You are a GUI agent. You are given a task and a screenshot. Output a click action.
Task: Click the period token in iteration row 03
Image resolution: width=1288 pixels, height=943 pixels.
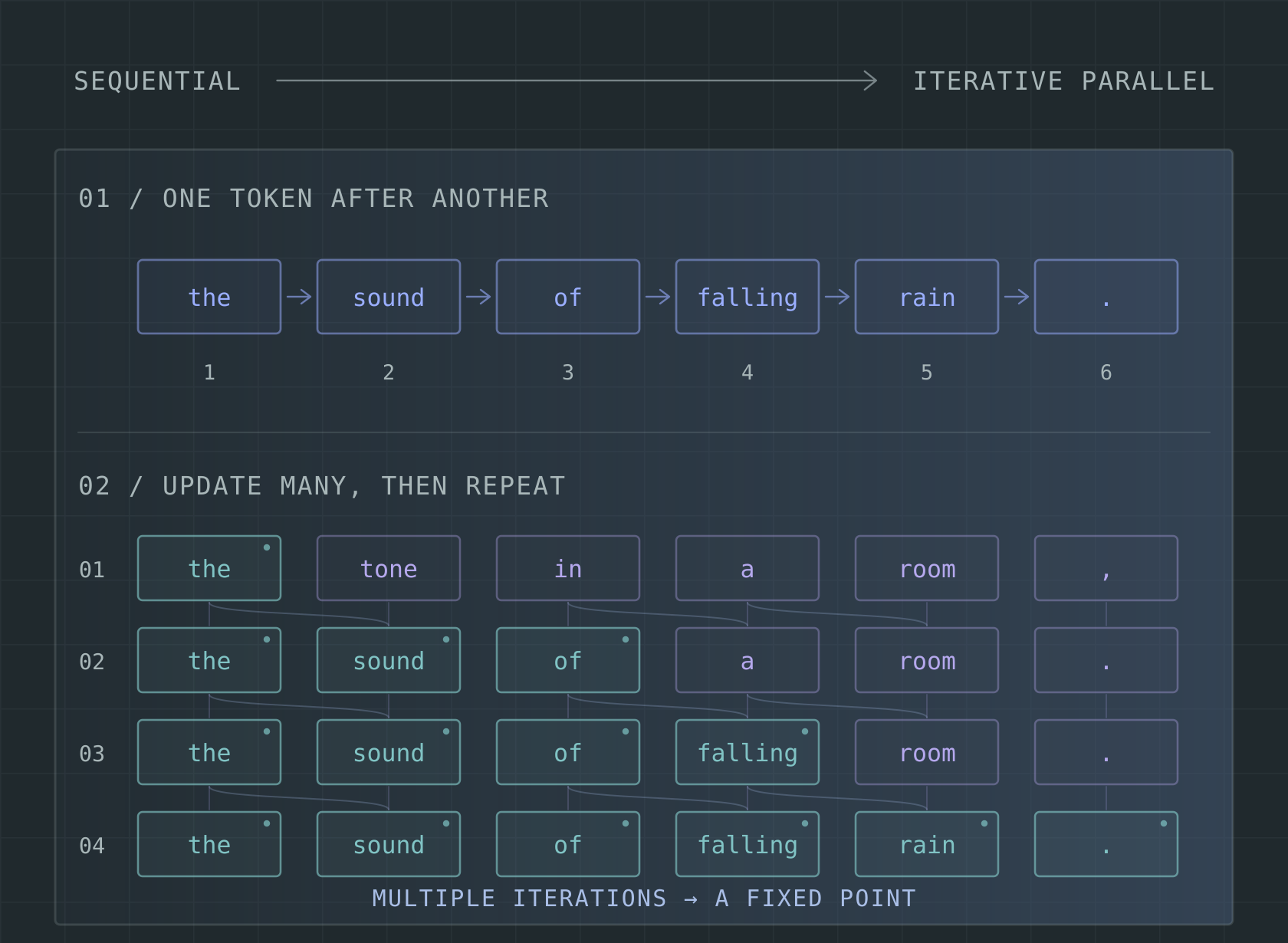(1106, 752)
